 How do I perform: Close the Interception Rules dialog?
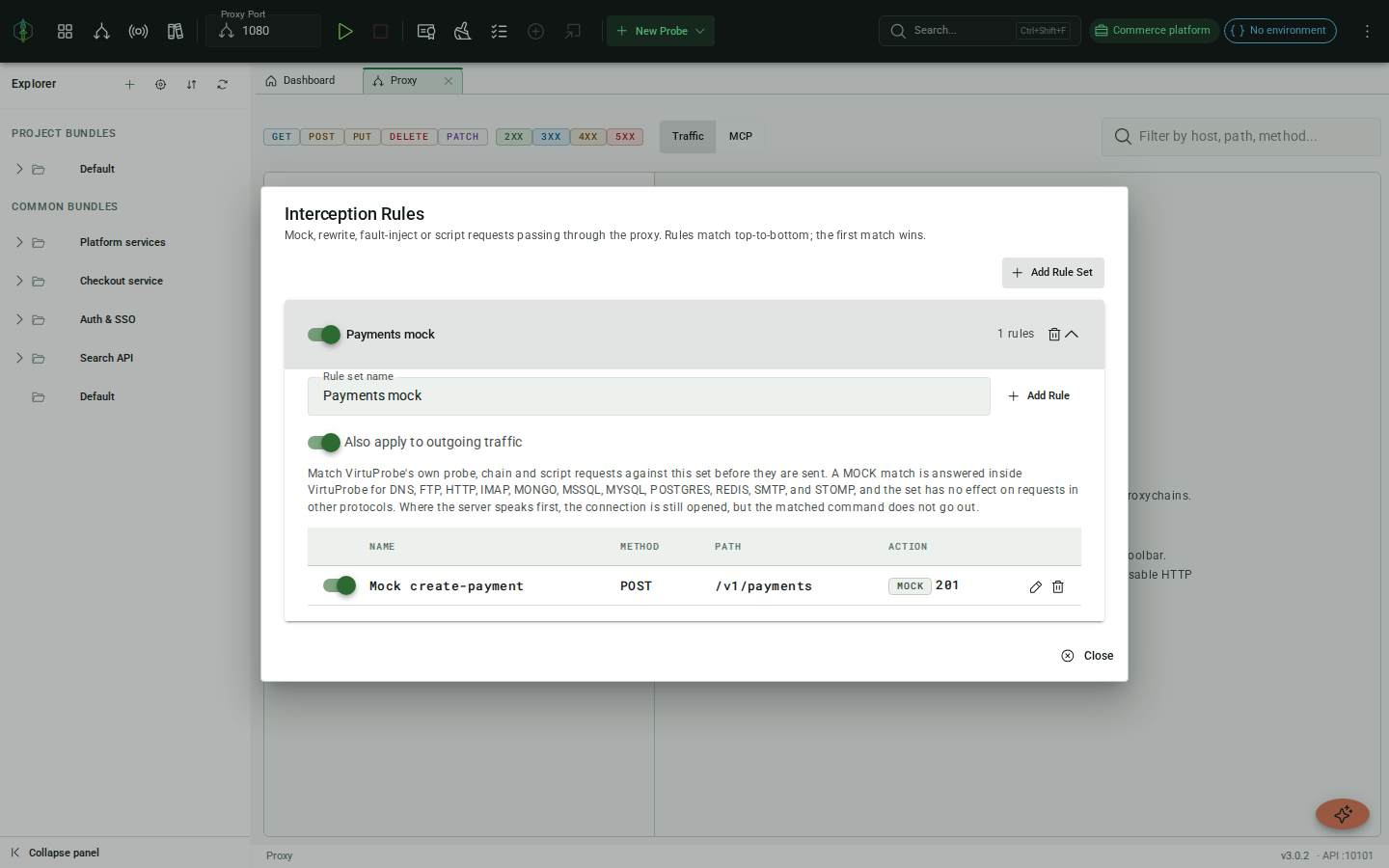pos(1087,656)
